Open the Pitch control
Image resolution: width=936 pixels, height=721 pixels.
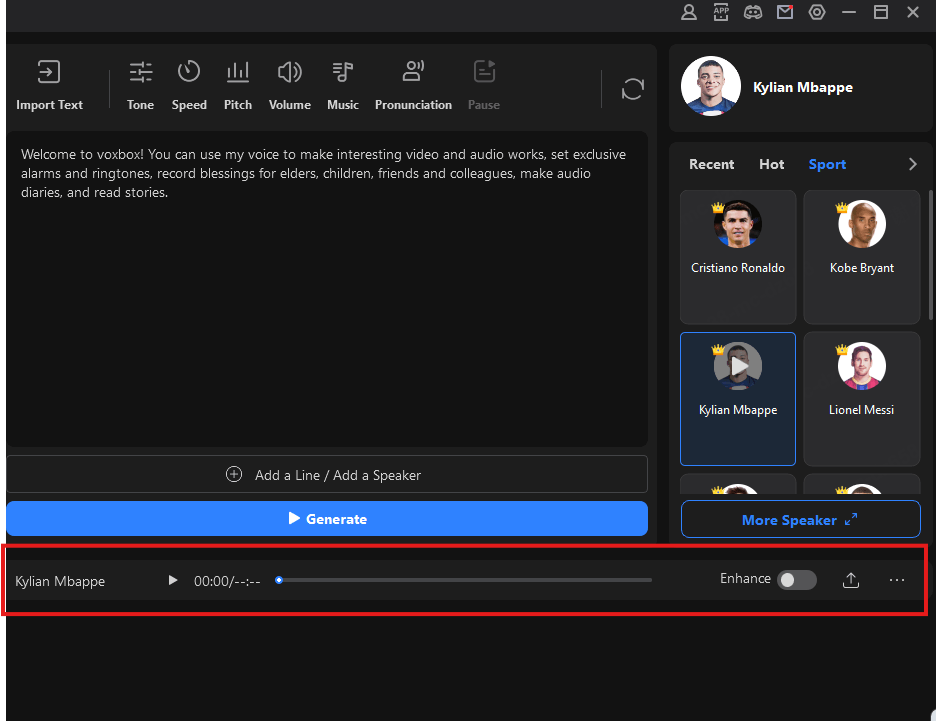click(x=238, y=85)
